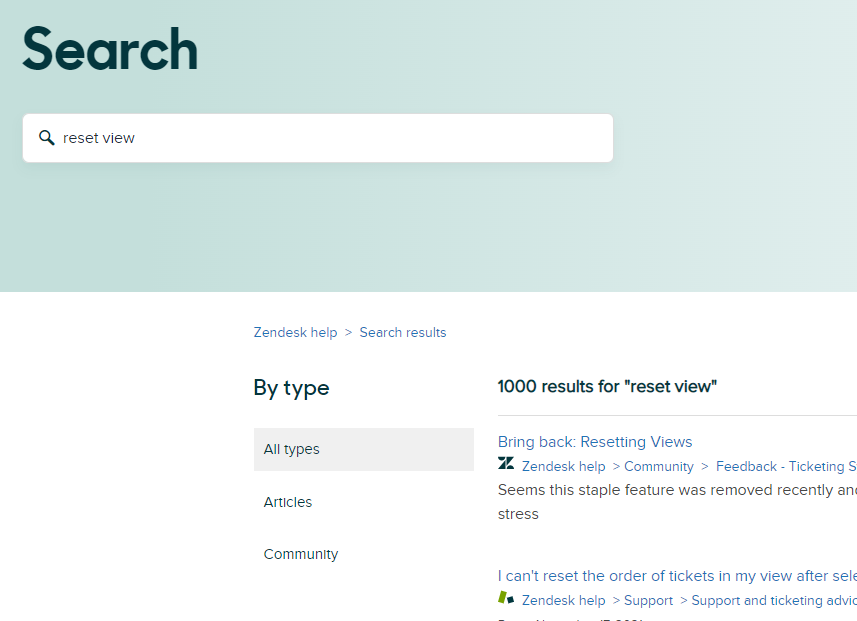
Task: Click Zendesk help under second result
Action: coord(563,600)
